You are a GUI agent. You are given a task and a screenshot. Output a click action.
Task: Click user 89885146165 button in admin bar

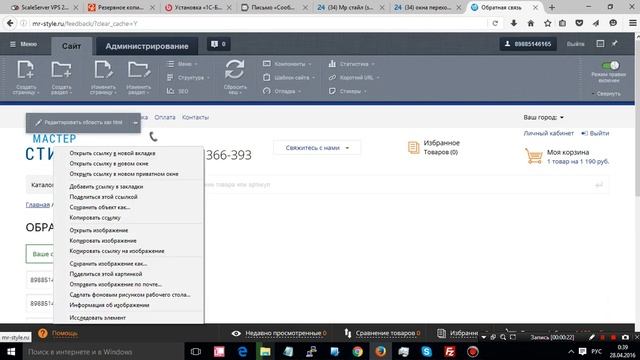(528, 44)
